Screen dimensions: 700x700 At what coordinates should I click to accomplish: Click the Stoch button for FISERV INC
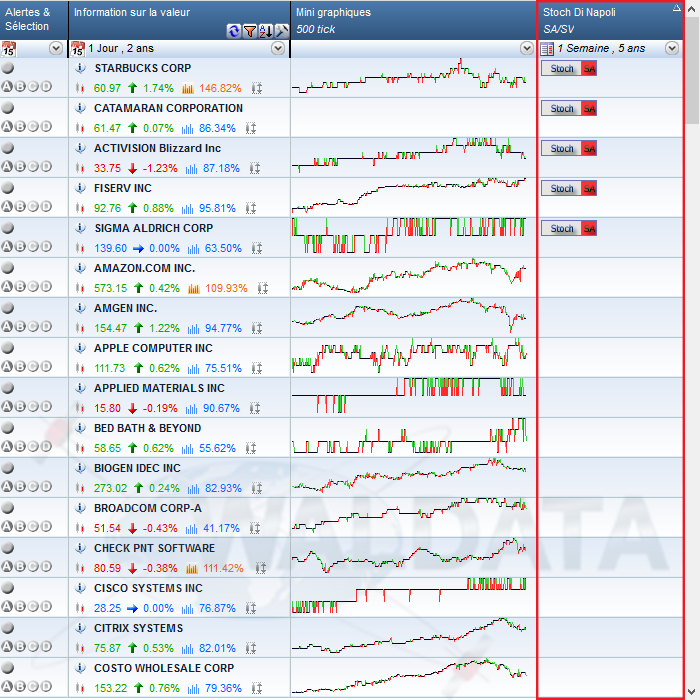(x=561, y=188)
